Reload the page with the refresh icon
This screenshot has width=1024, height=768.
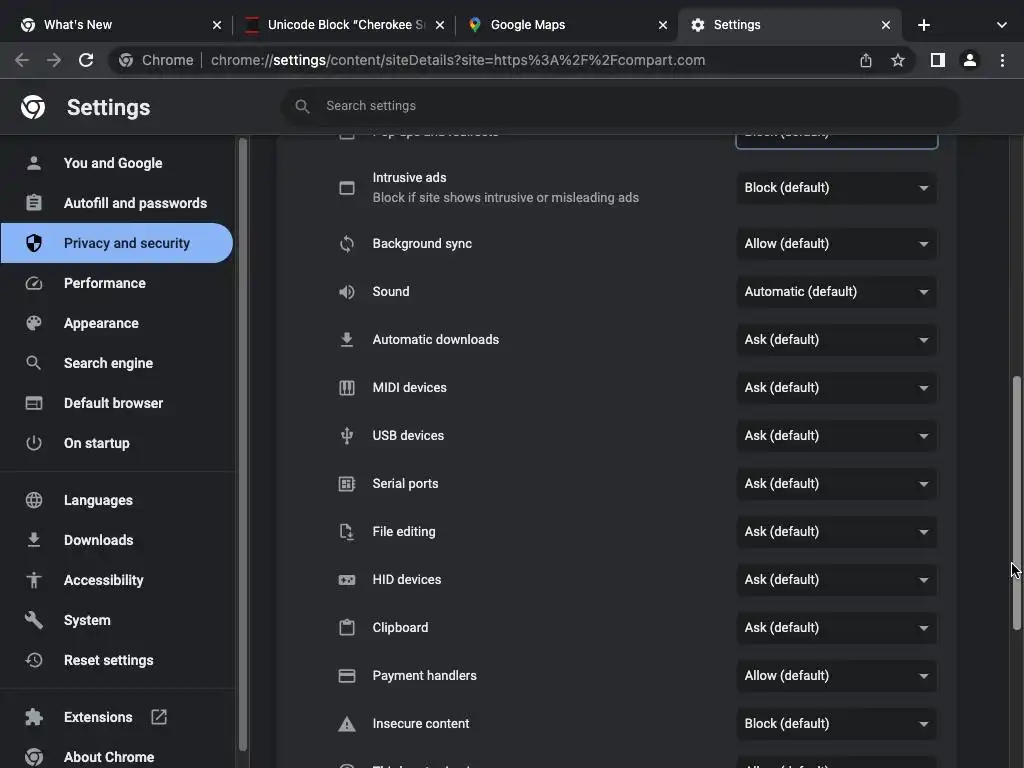86,60
